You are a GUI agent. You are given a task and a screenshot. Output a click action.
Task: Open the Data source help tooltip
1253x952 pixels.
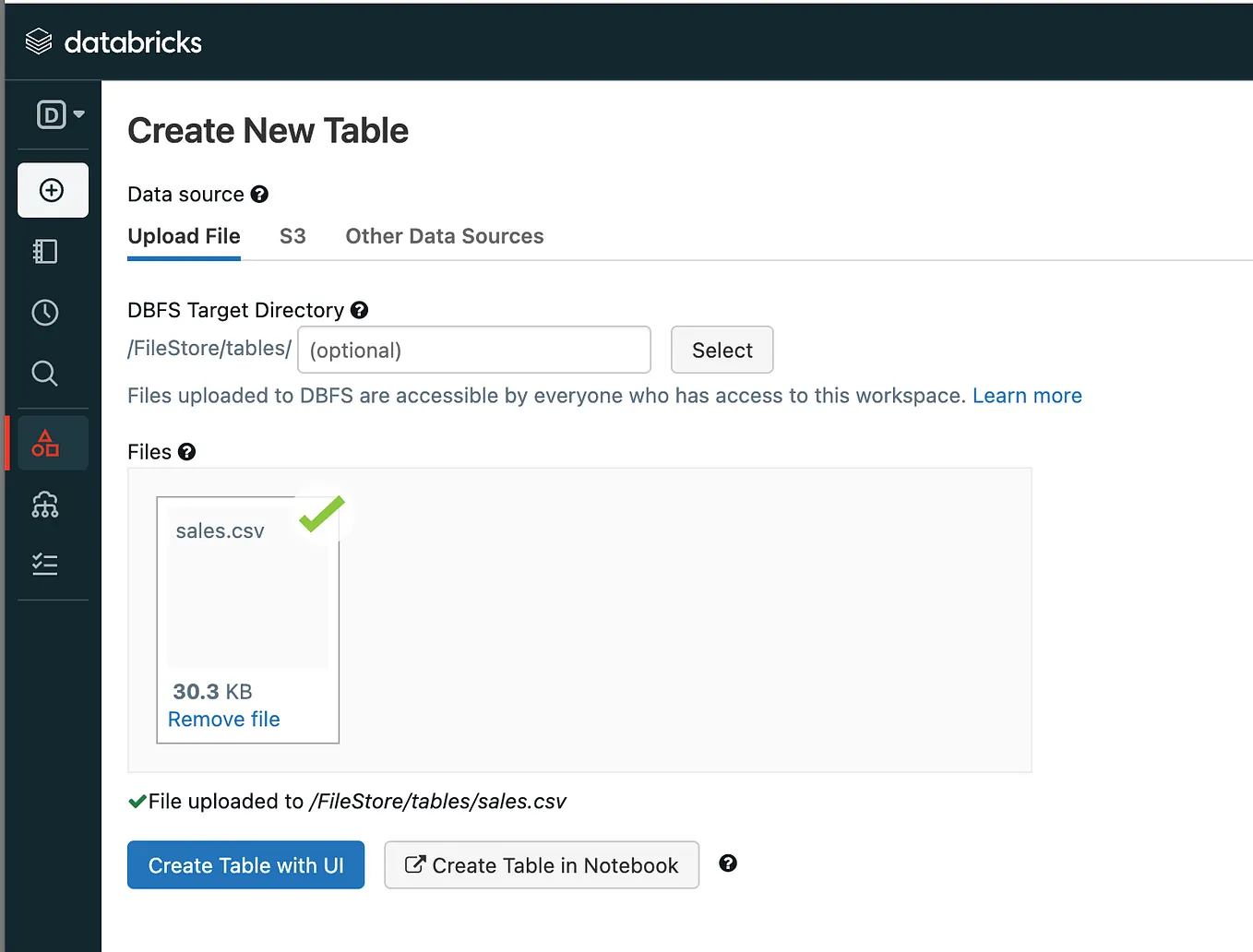(x=259, y=194)
